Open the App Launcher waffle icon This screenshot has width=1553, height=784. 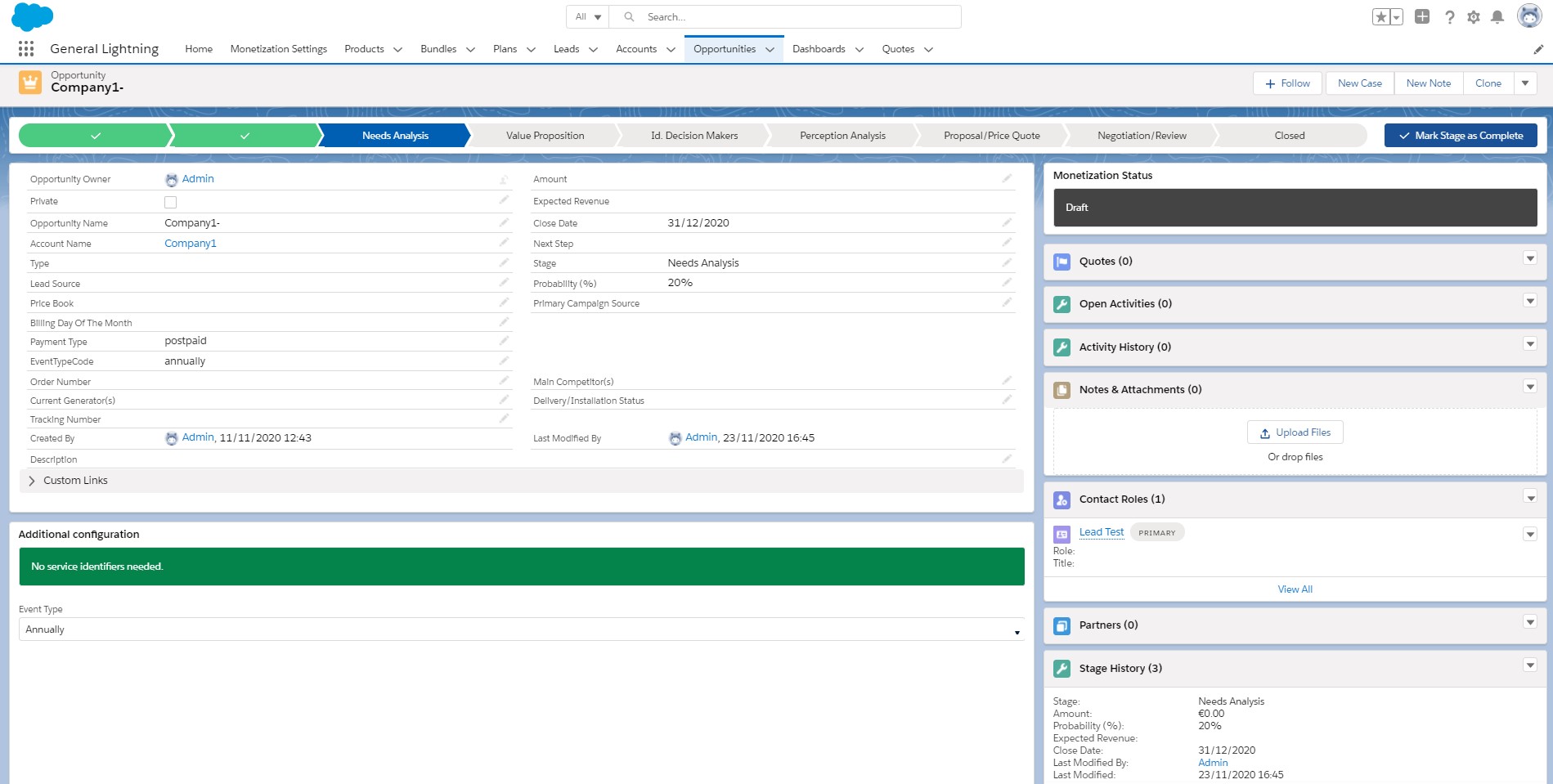[x=25, y=49]
